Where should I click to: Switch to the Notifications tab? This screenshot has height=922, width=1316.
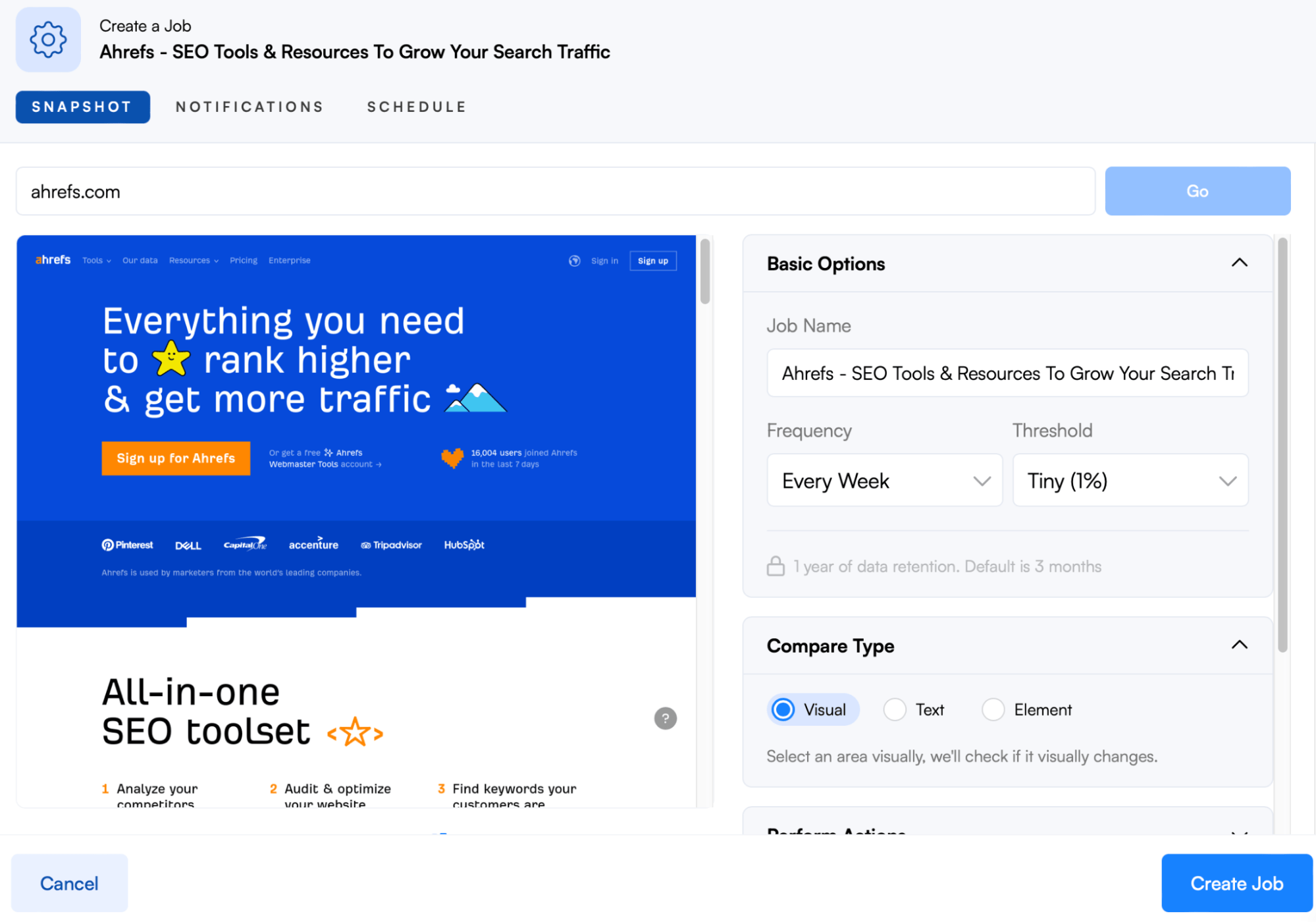pos(250,107)
